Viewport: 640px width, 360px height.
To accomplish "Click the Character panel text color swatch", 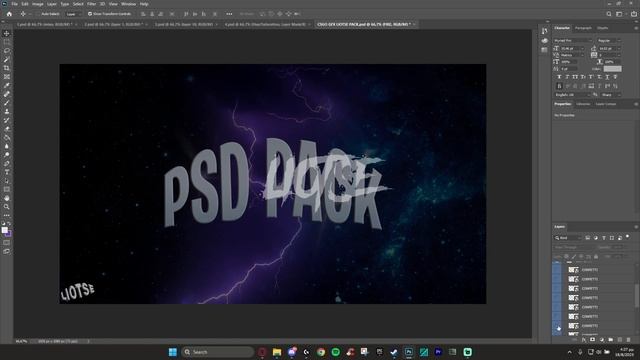I will click(x=612, y=69).
